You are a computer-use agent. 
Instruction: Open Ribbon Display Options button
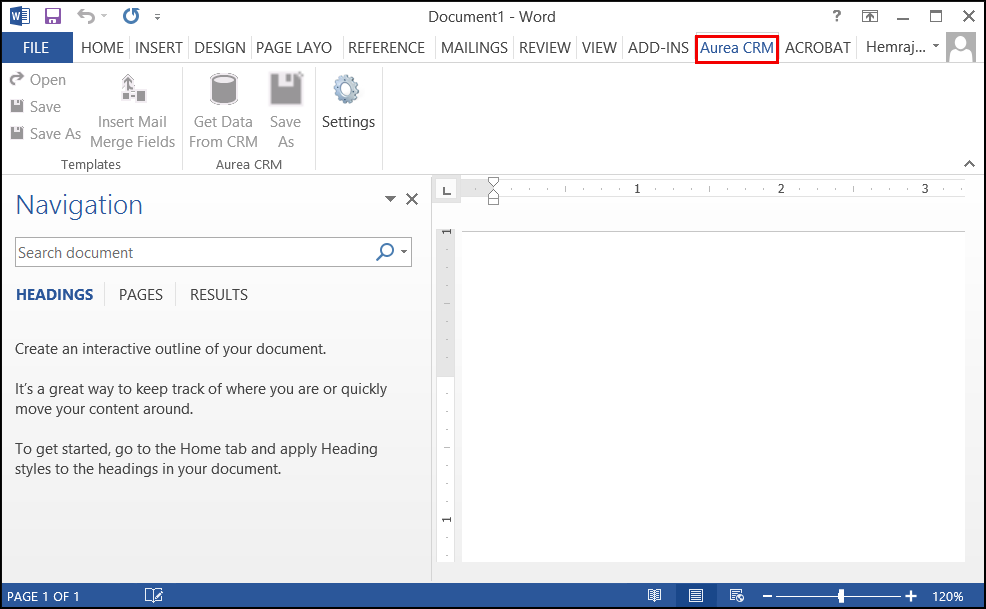[870, 16]
